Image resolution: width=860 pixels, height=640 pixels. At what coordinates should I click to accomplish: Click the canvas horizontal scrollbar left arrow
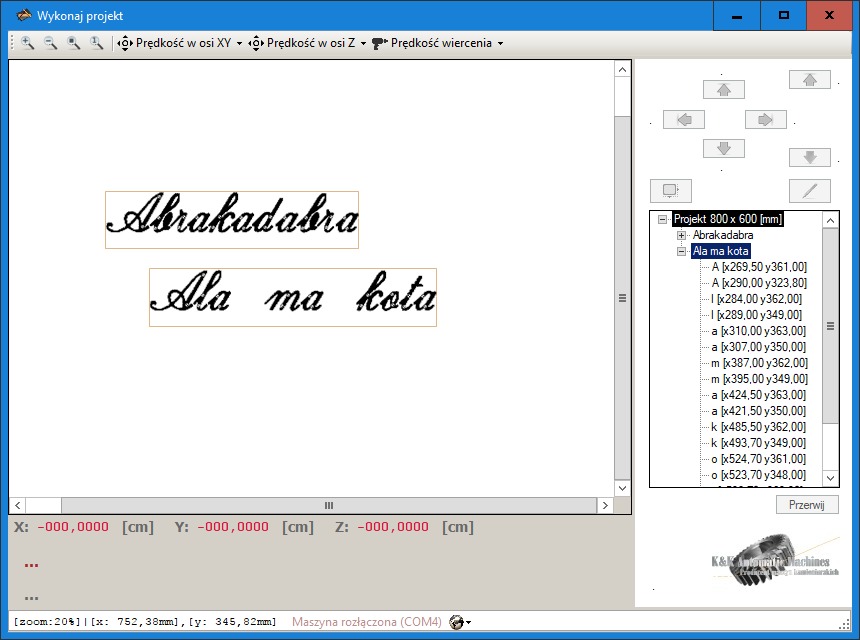click(18, 505)
